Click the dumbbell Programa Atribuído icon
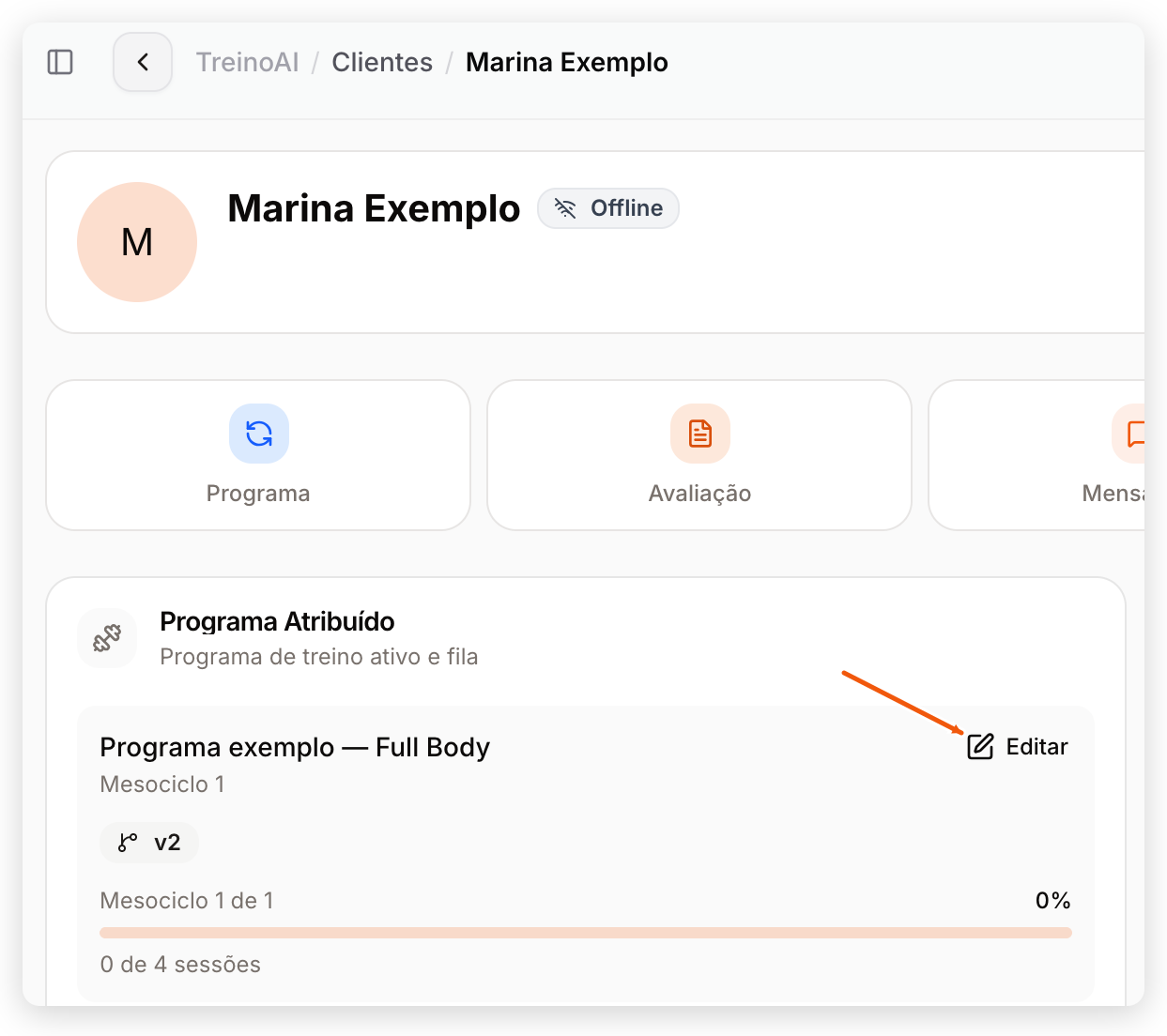 tap(107, 638)
